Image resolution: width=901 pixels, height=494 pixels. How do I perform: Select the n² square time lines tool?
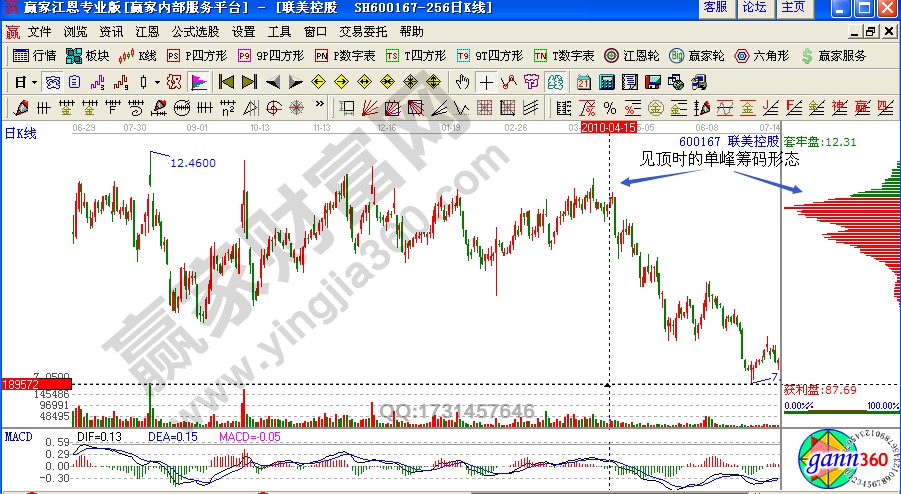[228, 107]
